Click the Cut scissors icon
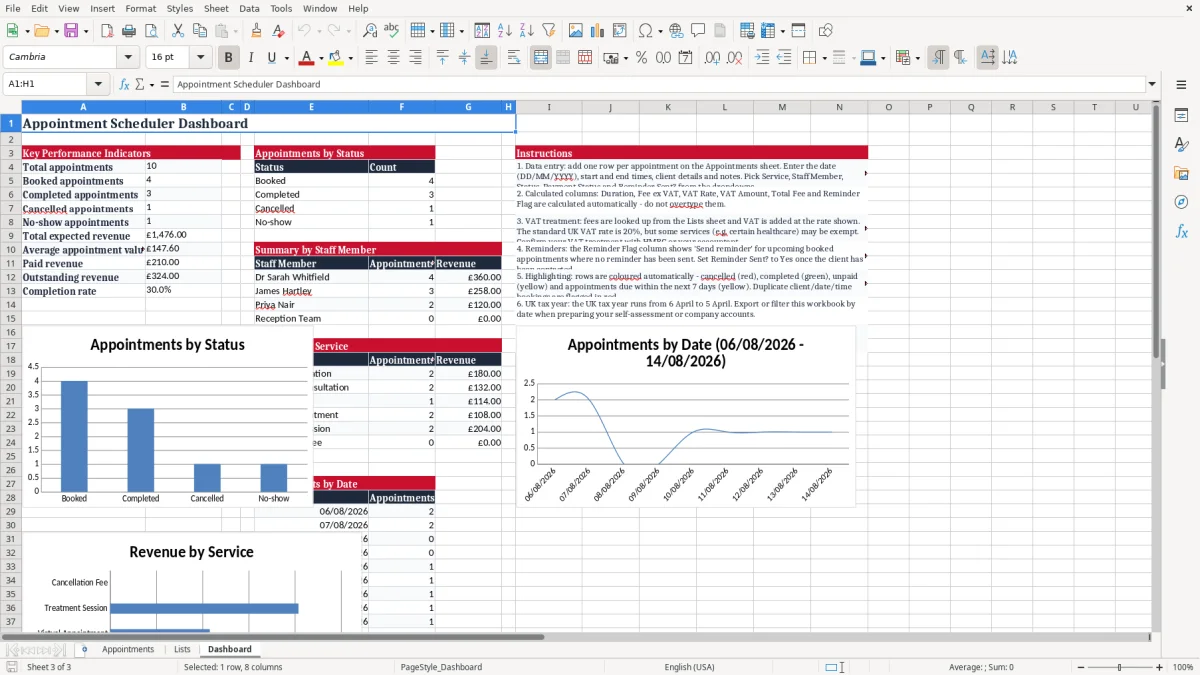 pos(177,31)
